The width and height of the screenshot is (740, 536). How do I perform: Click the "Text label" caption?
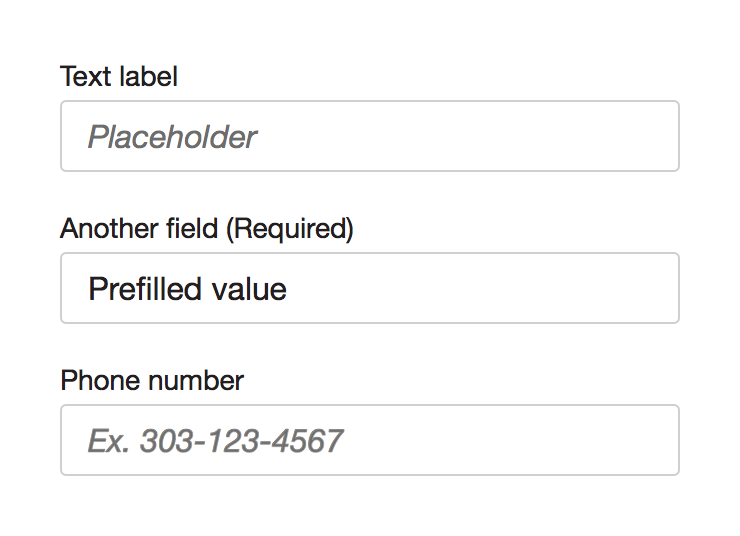(119, 77)
